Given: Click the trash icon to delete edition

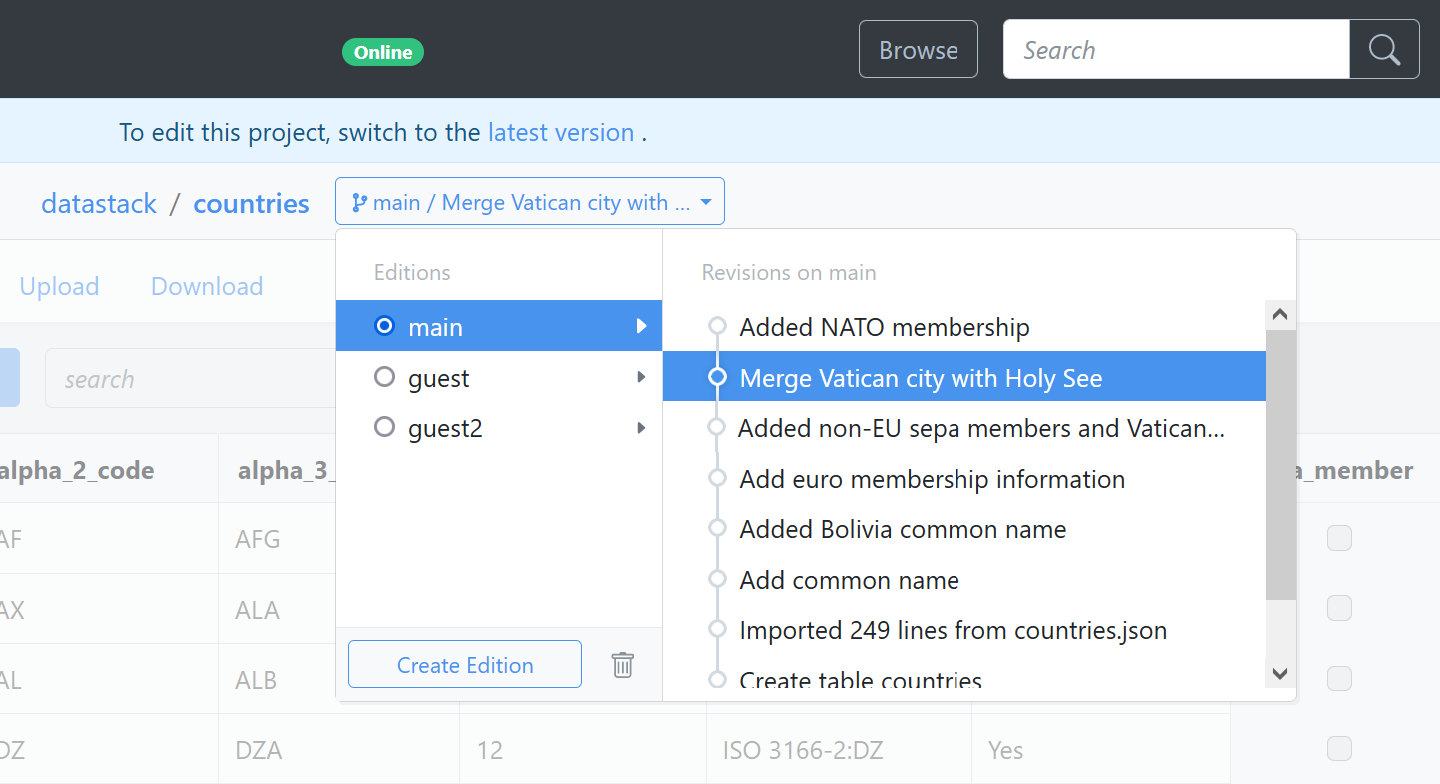Looking at the screenshot, I should pos(622,665).
